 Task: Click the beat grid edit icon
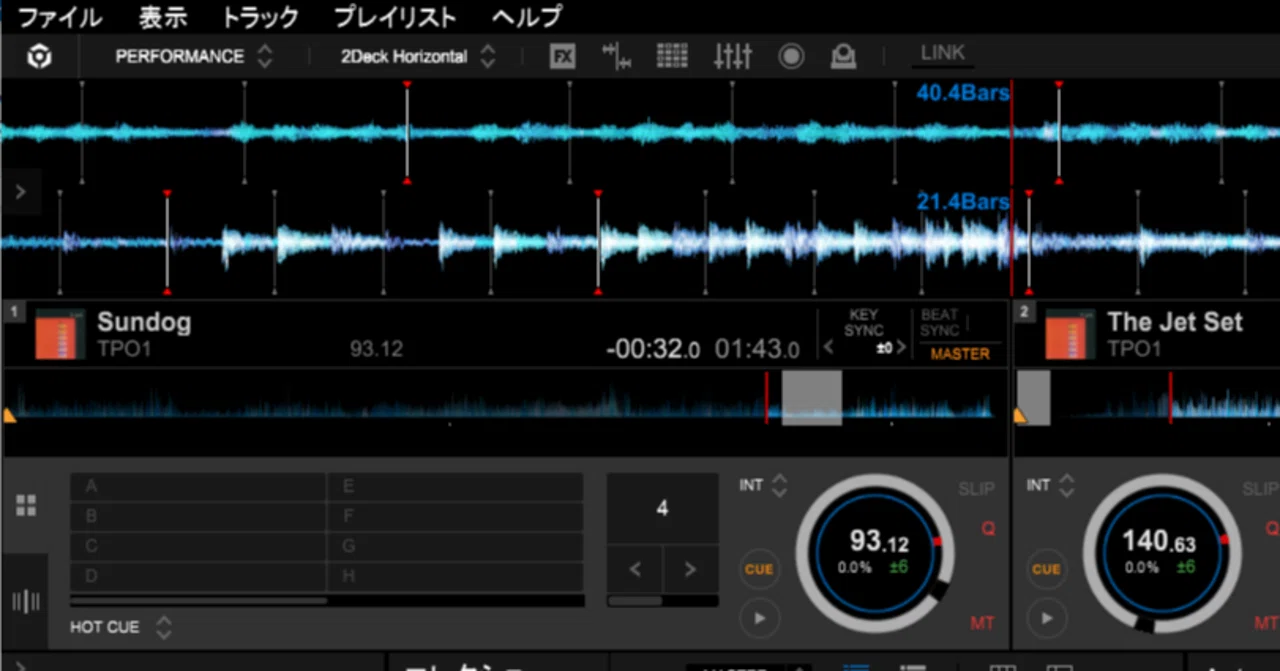(617, 56)
